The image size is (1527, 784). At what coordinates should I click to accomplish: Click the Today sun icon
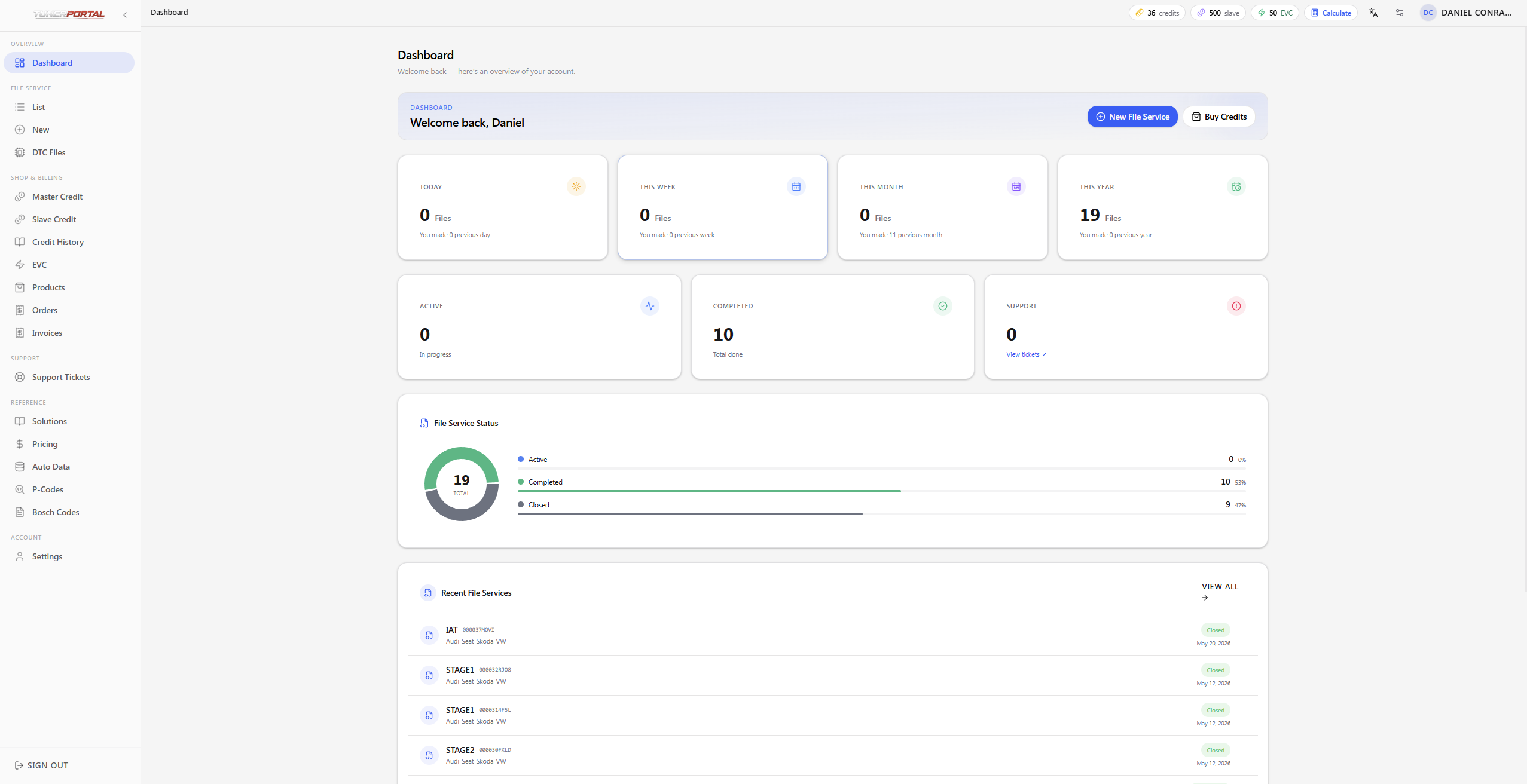tap(576, 186)
